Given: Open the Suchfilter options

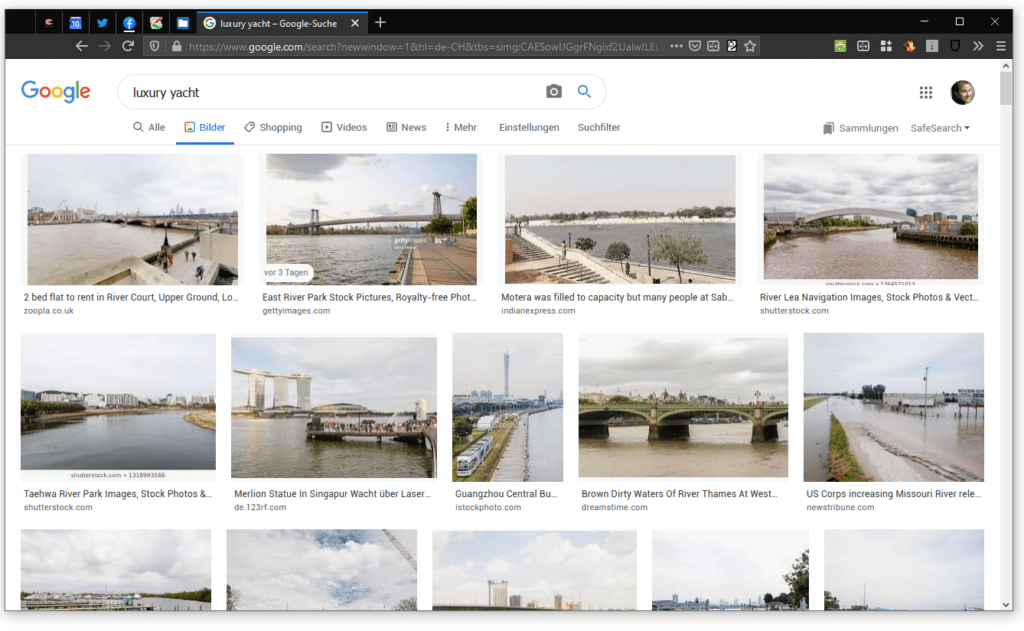Looking at the screenshot, I should pos(599,127).
